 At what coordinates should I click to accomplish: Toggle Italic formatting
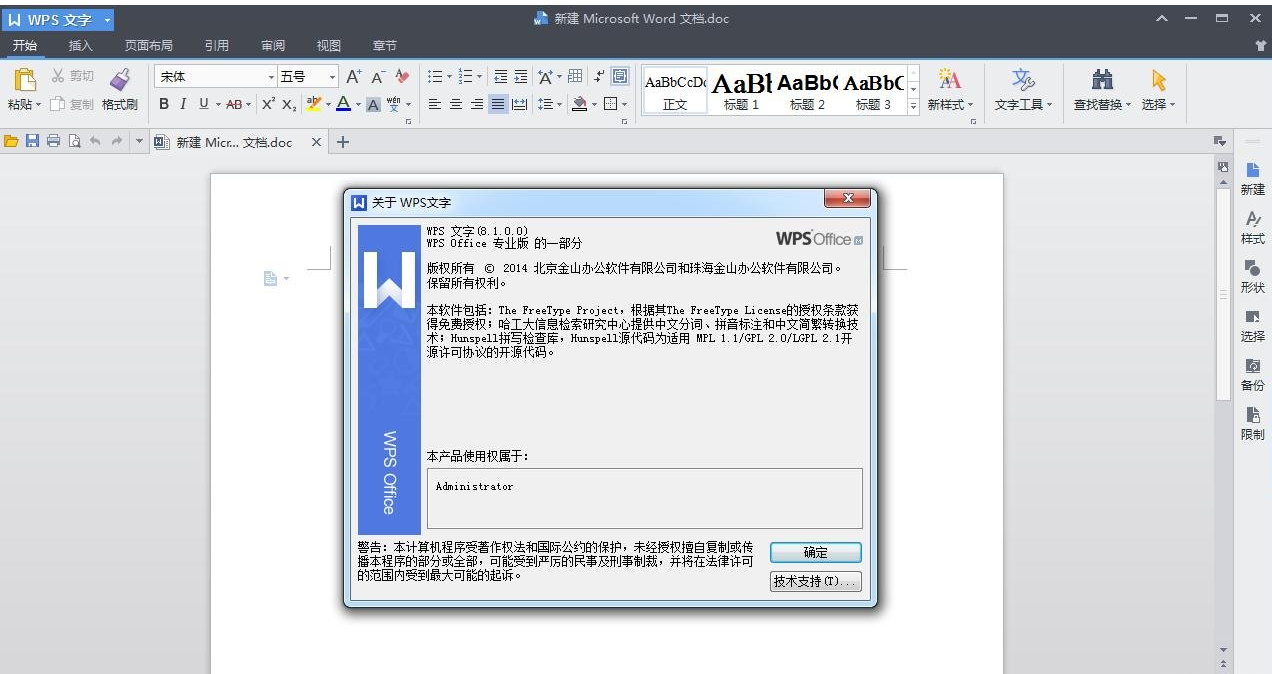(183, 104)
